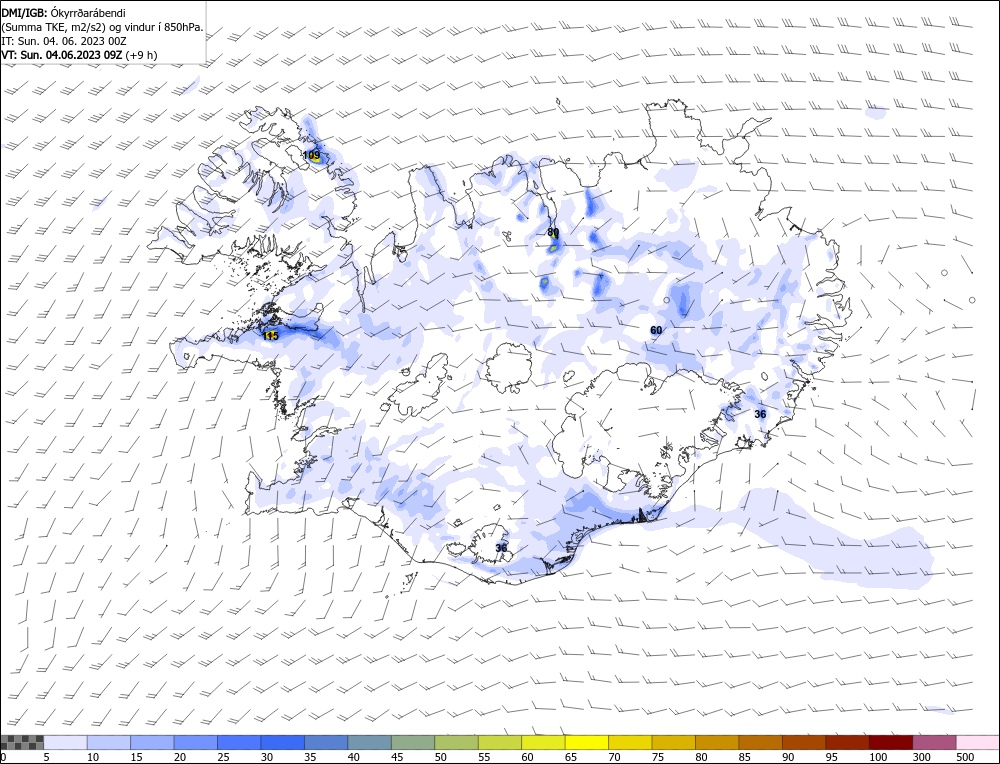This screenshot has height=764, width=1000.
Task: Click the '50' label on the legend scale
Action: 441,757
